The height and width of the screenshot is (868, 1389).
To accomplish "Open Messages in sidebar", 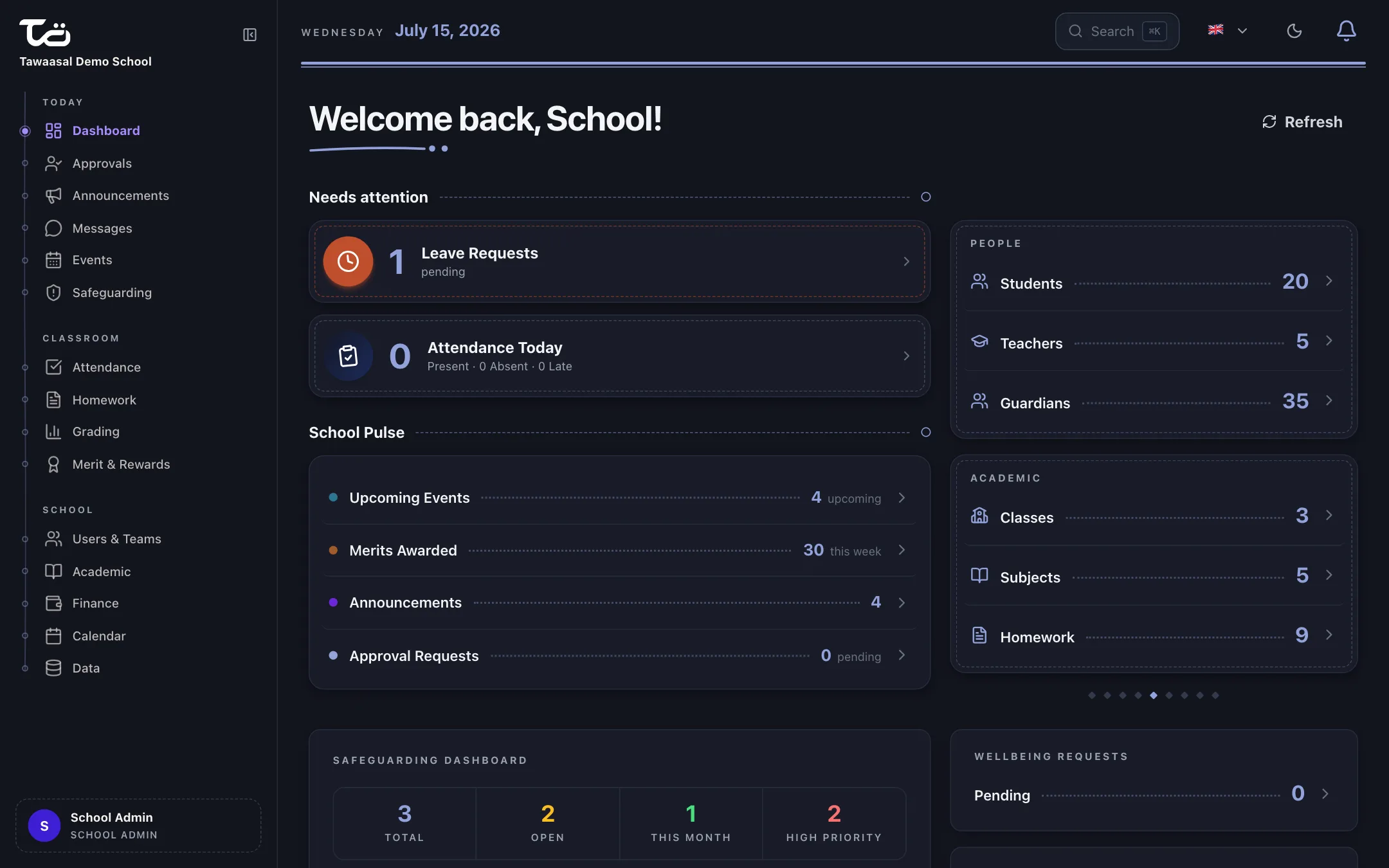I will point(89,228).
